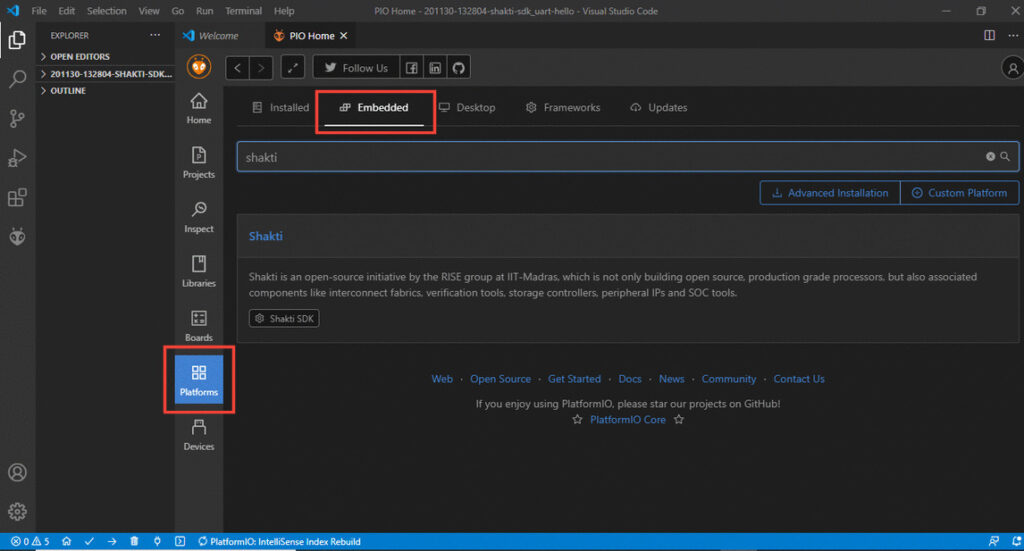Switch to the Updates tab
This screenshot has width=1024, height=551.
point(658,108)
